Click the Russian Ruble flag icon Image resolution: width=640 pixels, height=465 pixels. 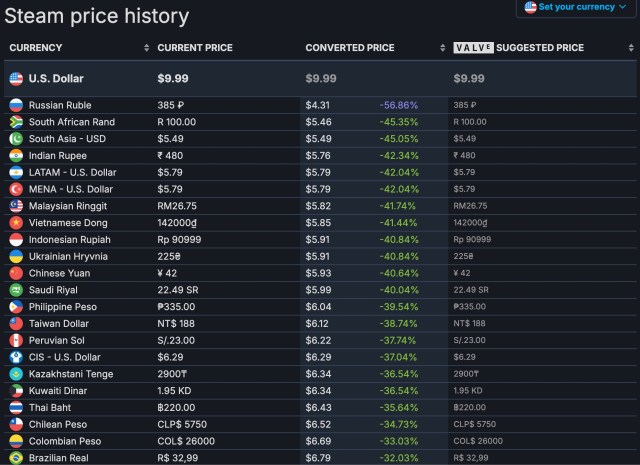coord(16,105)
